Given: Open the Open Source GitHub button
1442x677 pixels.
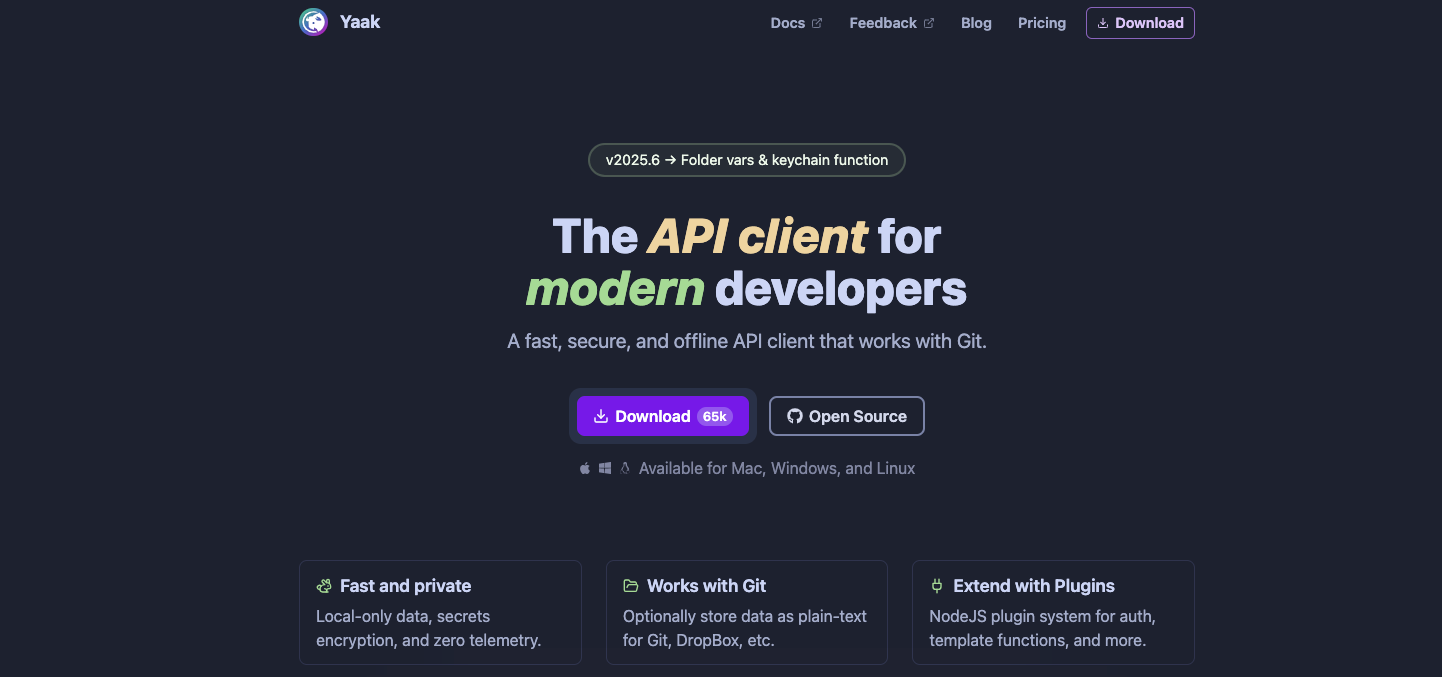Looking at the screenshot, I should pyautogui.click(x=847, y=416).
